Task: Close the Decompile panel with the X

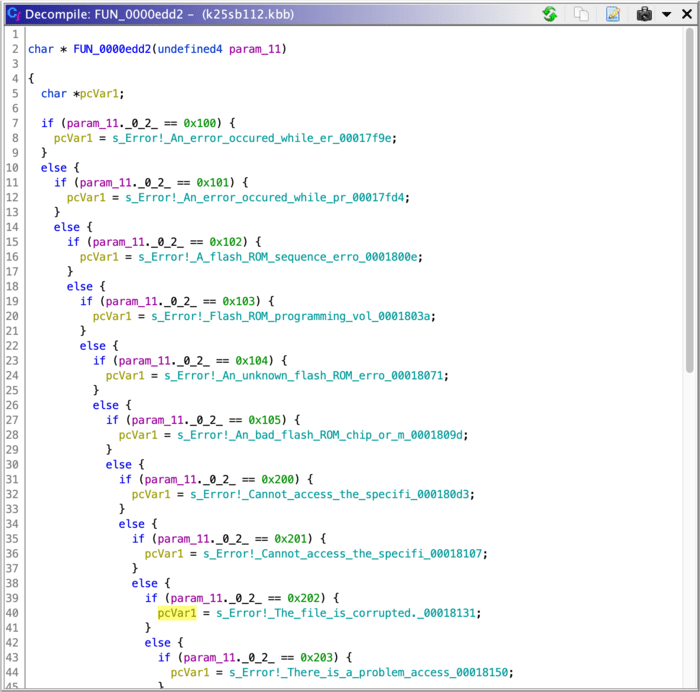Action: [685, 14]
